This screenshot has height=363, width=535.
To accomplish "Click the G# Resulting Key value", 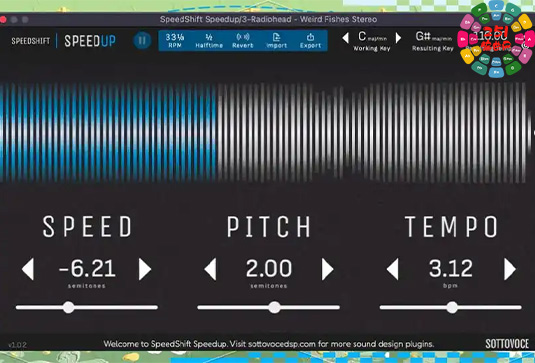I will (x=433, y=37).
